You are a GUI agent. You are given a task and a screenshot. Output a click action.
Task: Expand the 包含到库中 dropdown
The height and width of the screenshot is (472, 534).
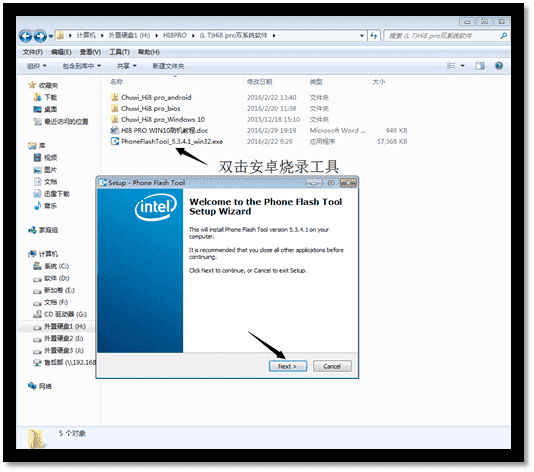tap(82, 66)
